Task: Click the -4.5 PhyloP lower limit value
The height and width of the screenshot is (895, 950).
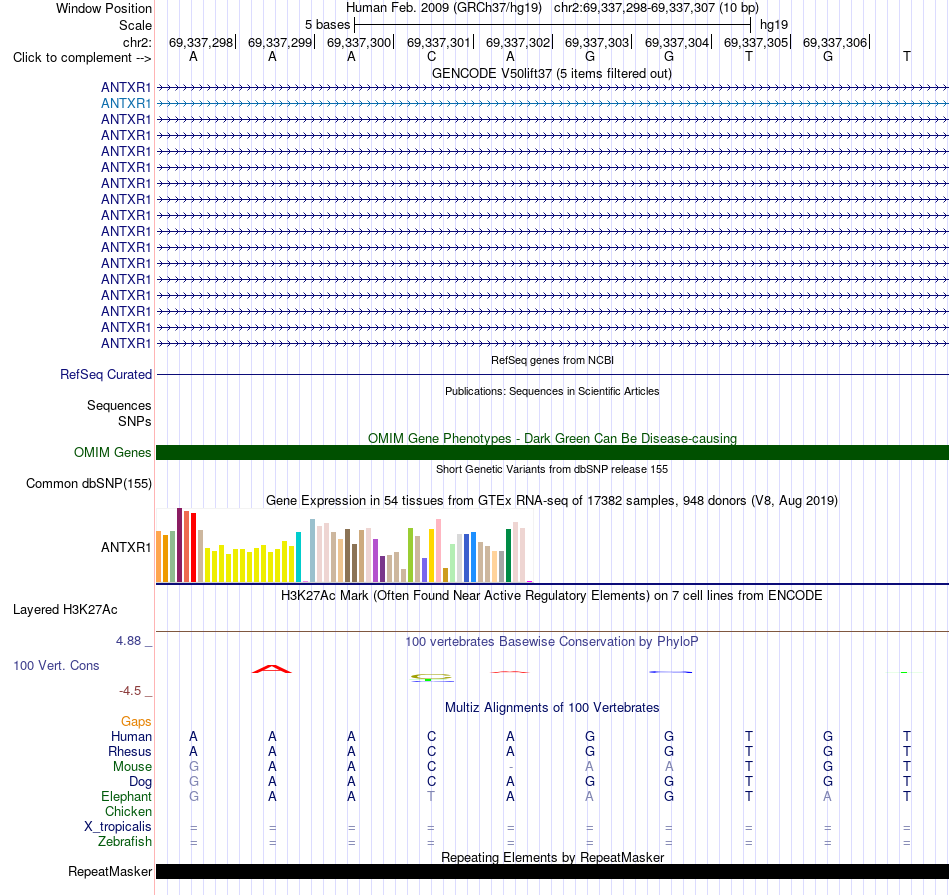Action: (130, 691)
